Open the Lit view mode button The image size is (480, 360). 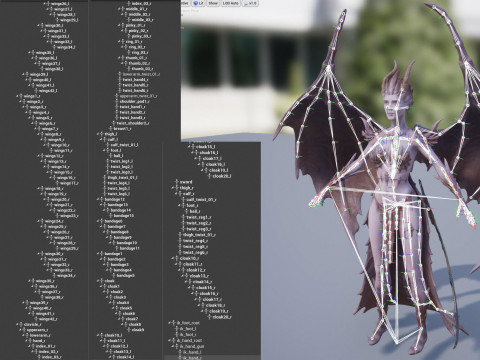[x=198, y=3]
